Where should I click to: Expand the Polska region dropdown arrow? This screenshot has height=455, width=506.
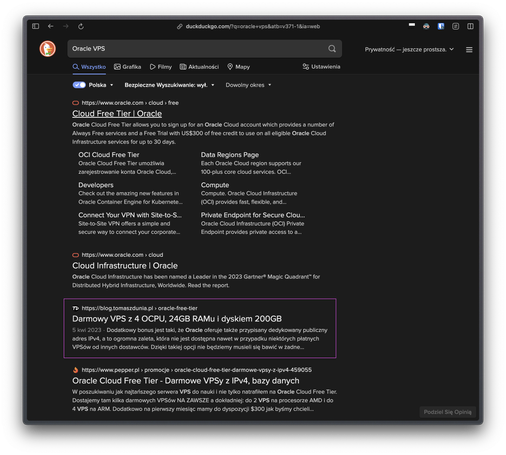[112, 85]
